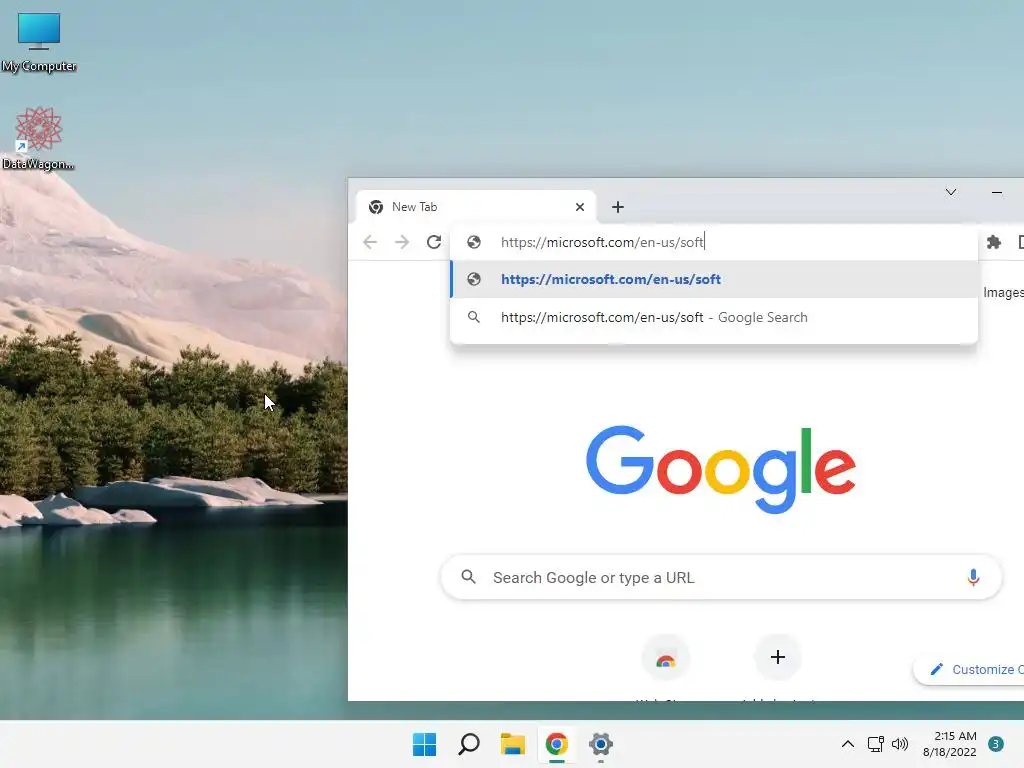The image size is (1024, 768).
Task: Go forward using Chrome's forward arrow
Action: (402, 242)
